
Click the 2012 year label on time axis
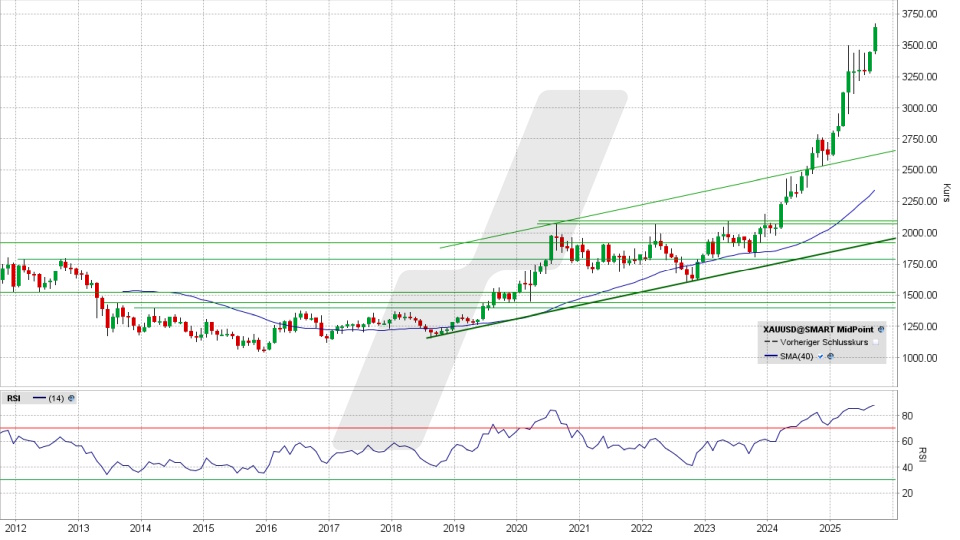coord(15,528)
